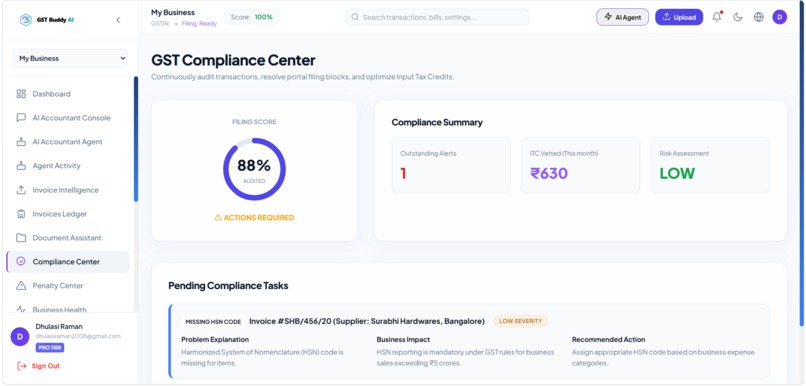
Task: Click the Business Impact heading
Action: [x=403, y=339]
